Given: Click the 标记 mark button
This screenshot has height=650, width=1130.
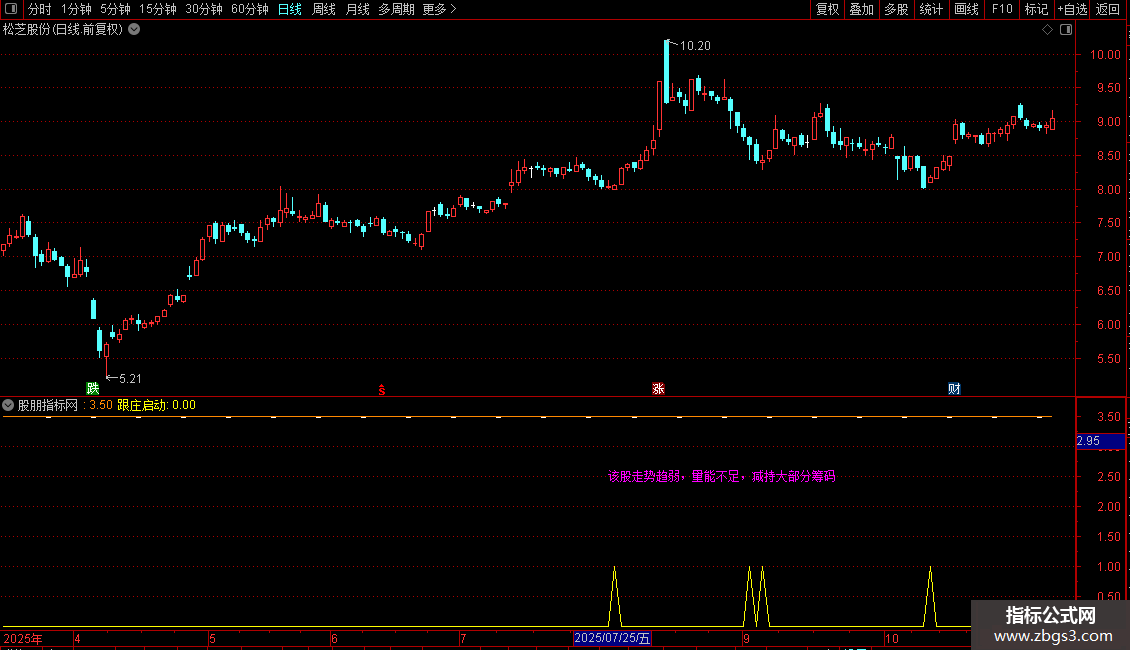Looking at the screenshot, I should click(x=1036, y=9).
